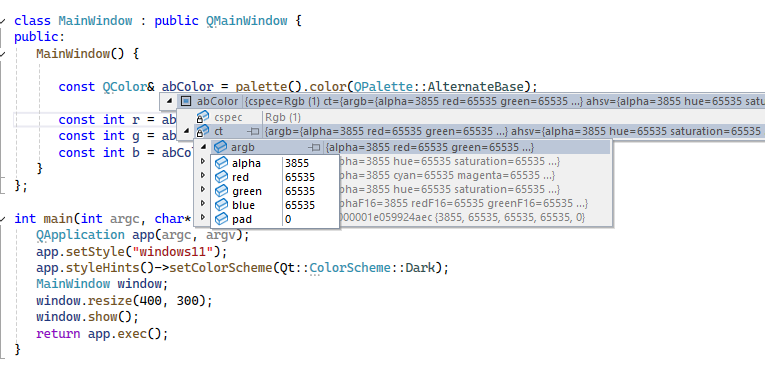765x382 pixels.
Task: Click the green value 65535
Action: pos(300,191)
